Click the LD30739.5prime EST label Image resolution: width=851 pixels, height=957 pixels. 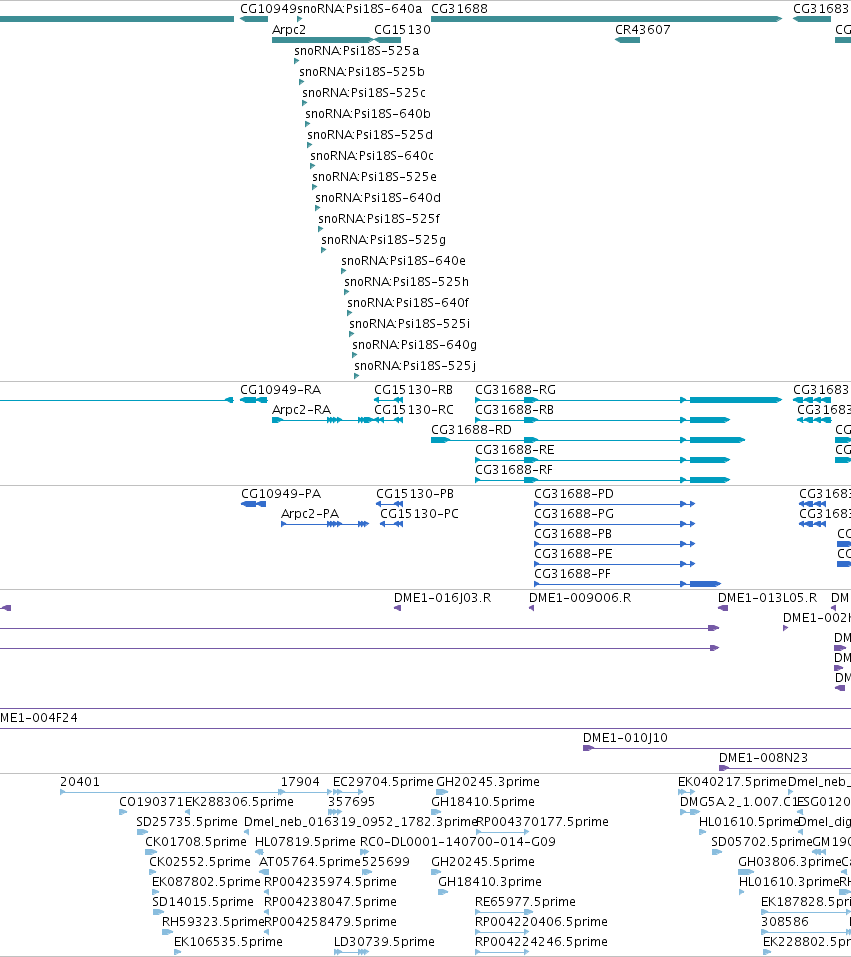click(385, 942)
